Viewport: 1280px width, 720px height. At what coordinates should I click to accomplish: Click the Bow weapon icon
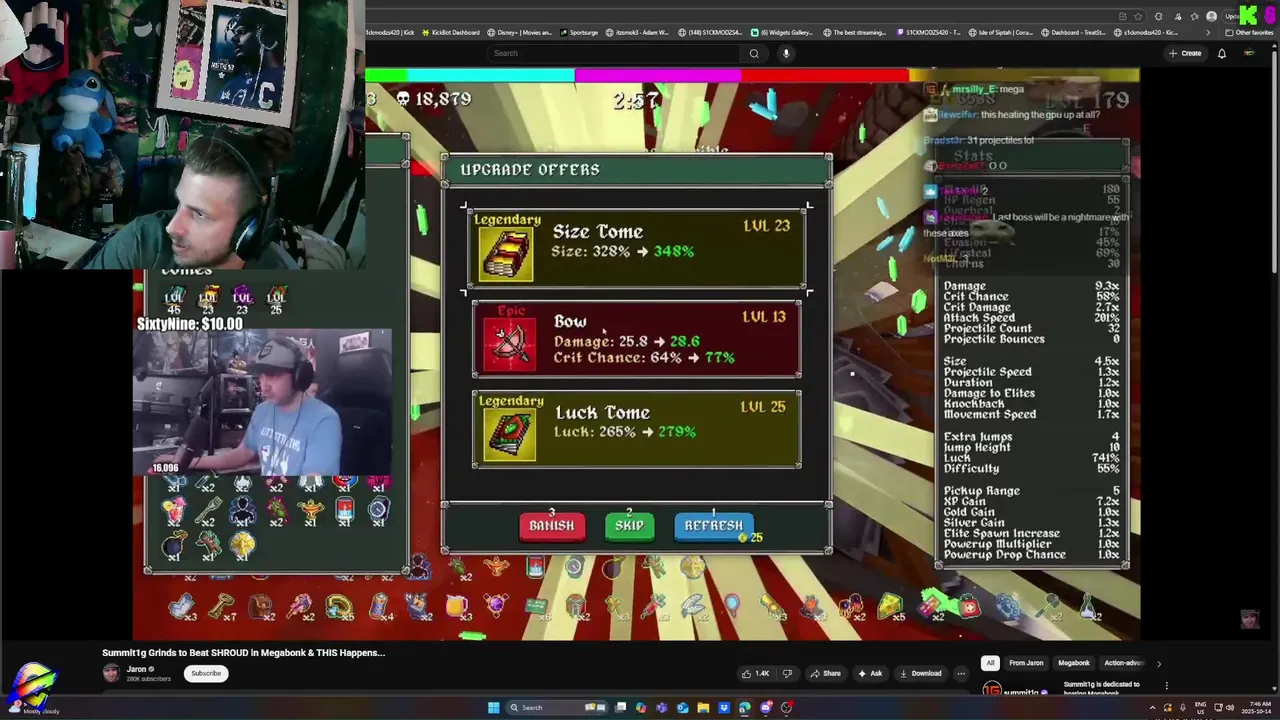pos(509,343)
